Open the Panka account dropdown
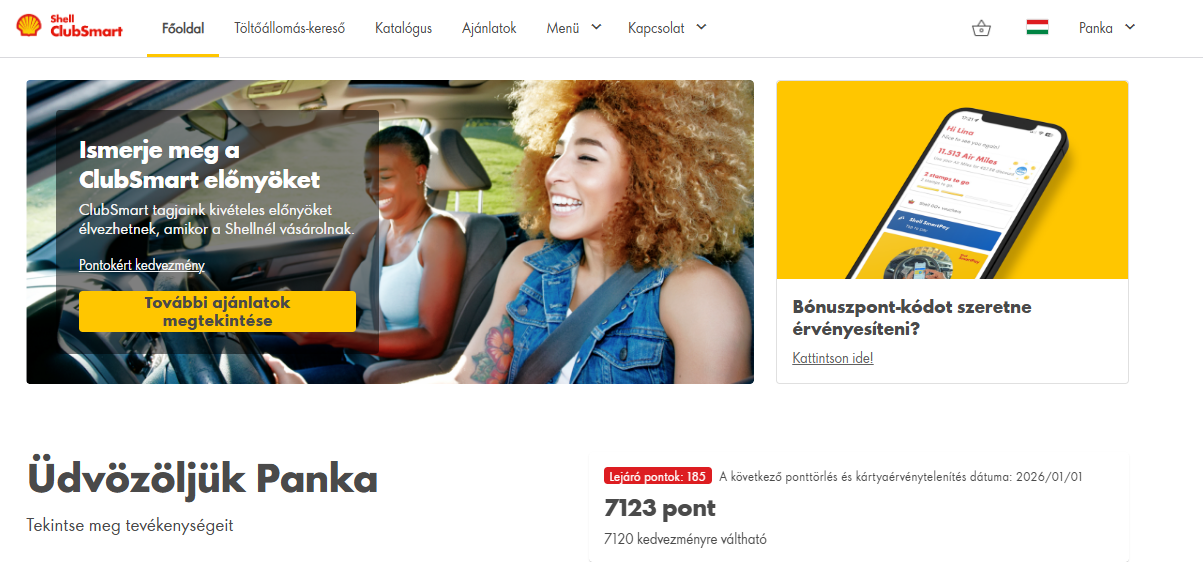 pyautogui.click(x=1107, y=28)
